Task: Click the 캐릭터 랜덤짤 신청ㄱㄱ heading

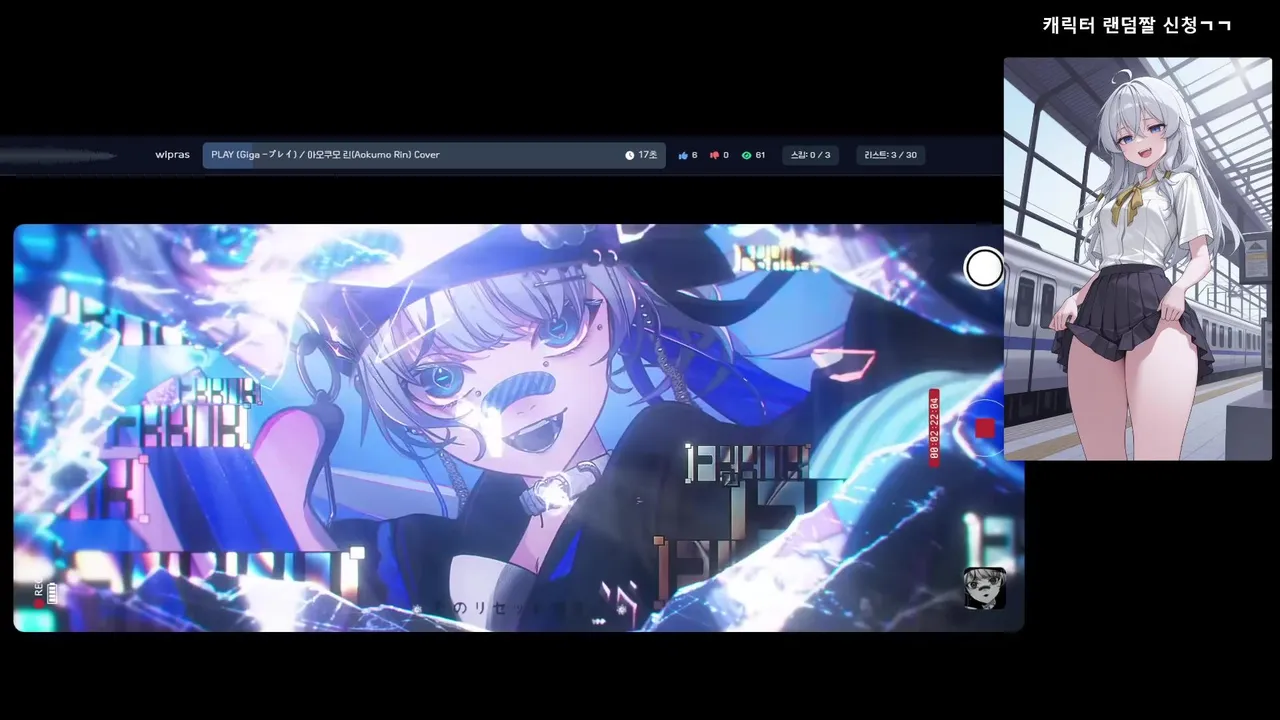Action: pyautogui.click(x=1137, y=25)
